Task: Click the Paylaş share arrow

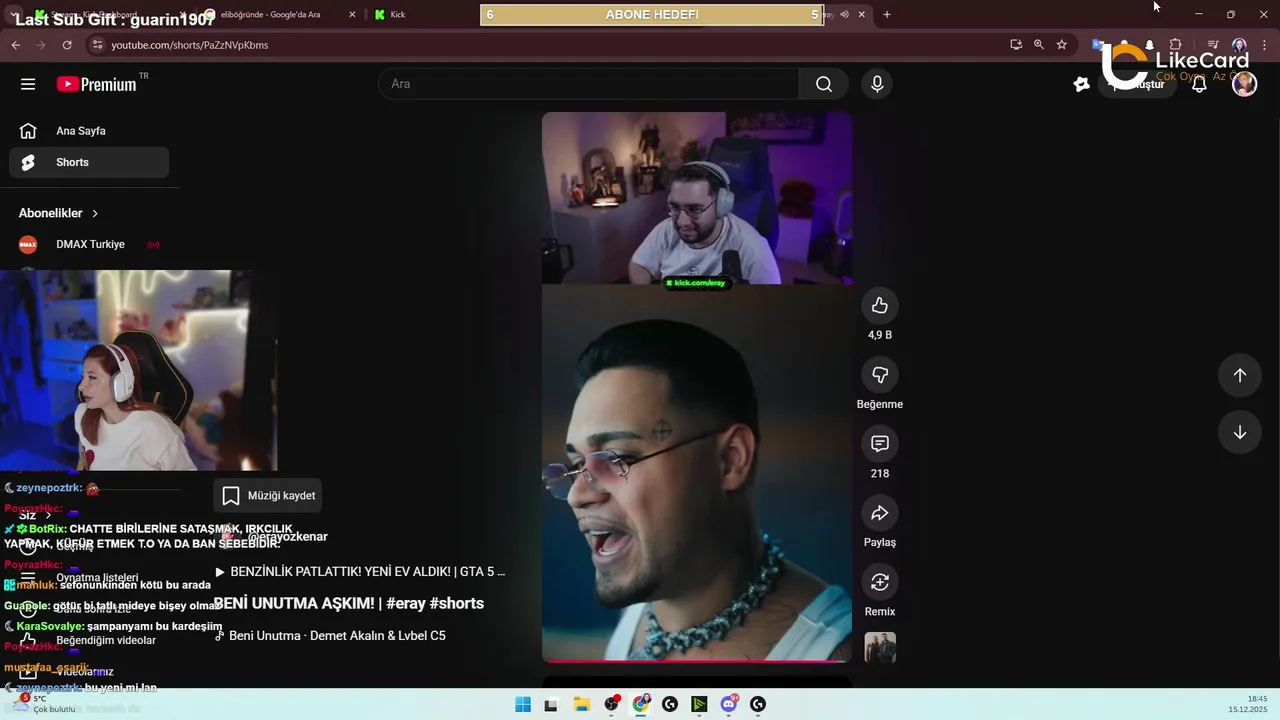Action: pyautogui.click(x=880, y=513)
